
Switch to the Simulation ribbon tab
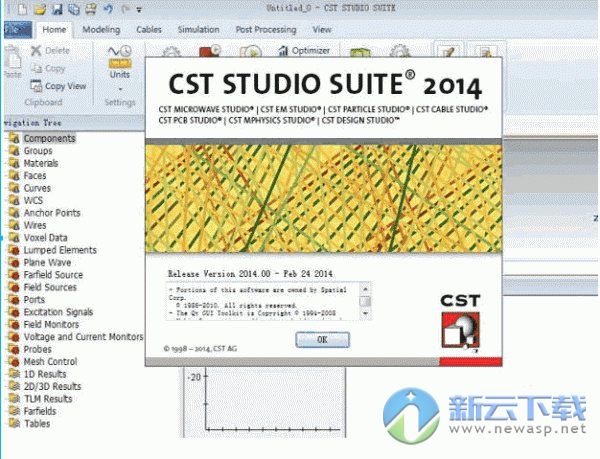(x=198, y=30)
